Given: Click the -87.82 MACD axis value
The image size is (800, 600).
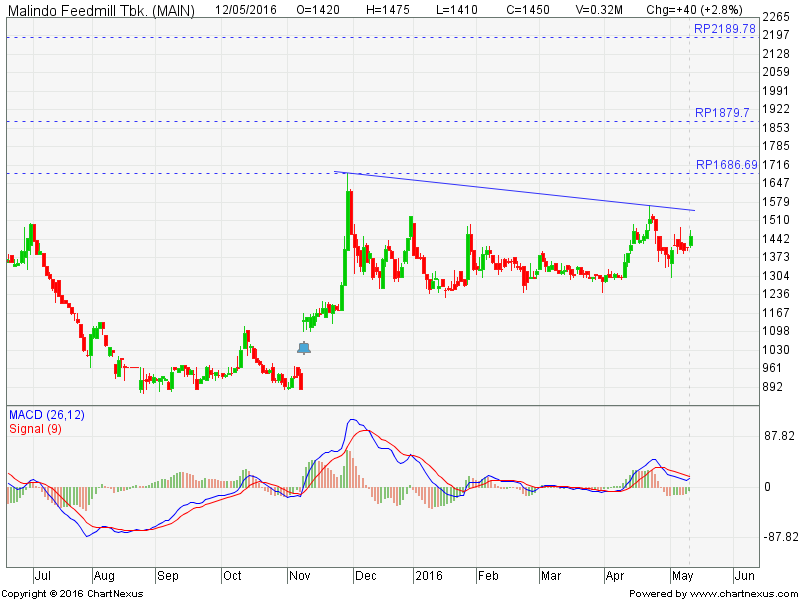Looking at the screenshot, I should [x=779, y=537].
